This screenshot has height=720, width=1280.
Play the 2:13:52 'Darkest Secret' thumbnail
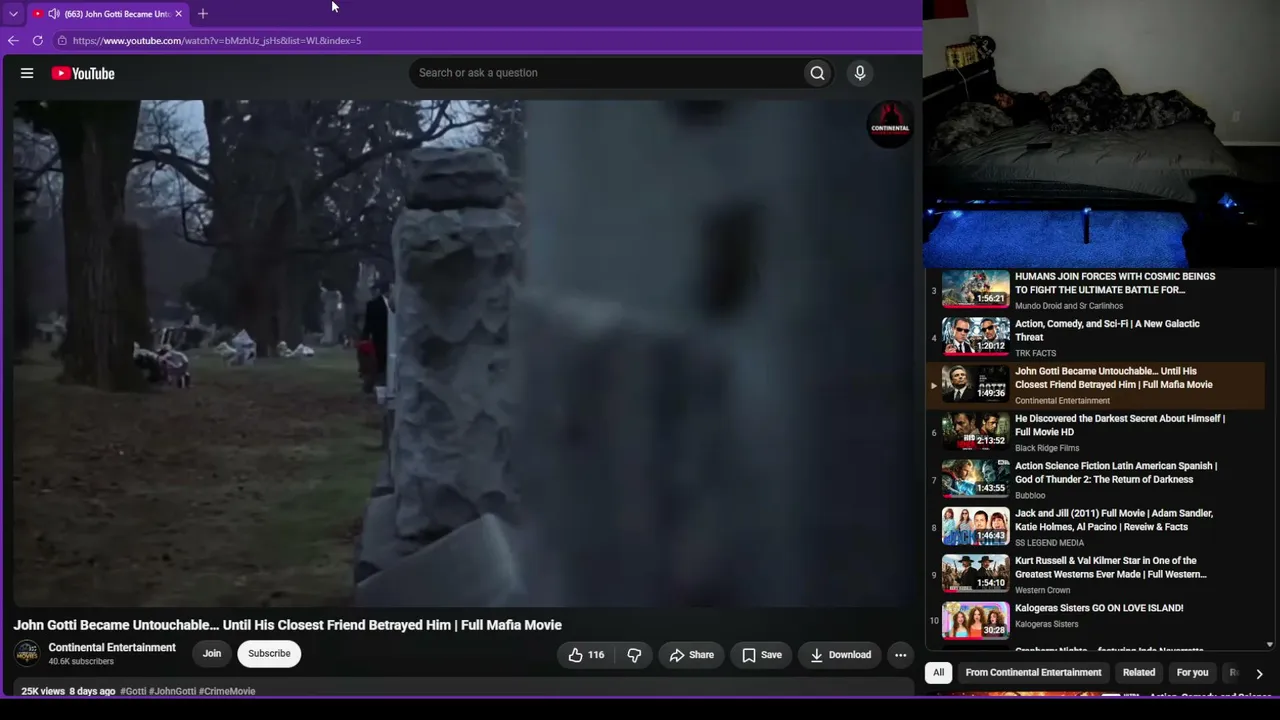(976, 432)
